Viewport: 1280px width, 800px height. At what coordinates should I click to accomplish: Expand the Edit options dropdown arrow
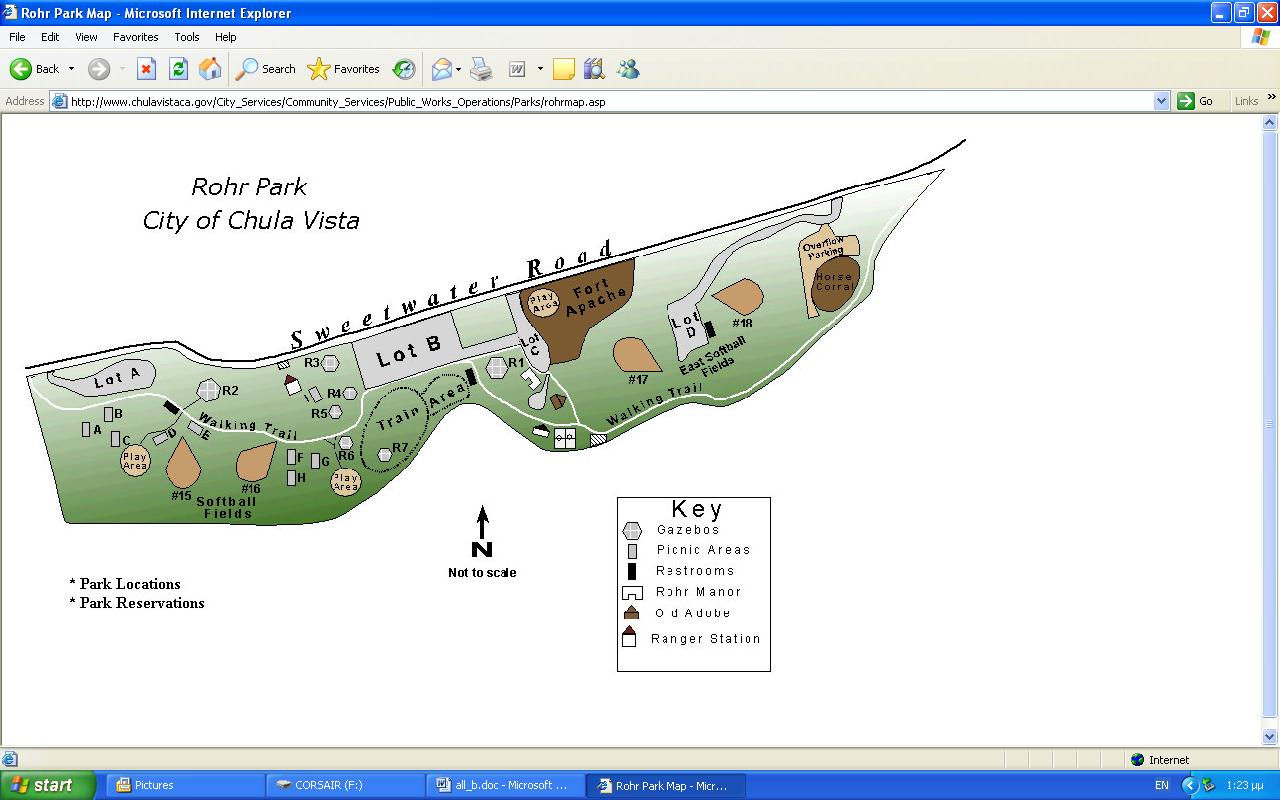coord(540,69)
